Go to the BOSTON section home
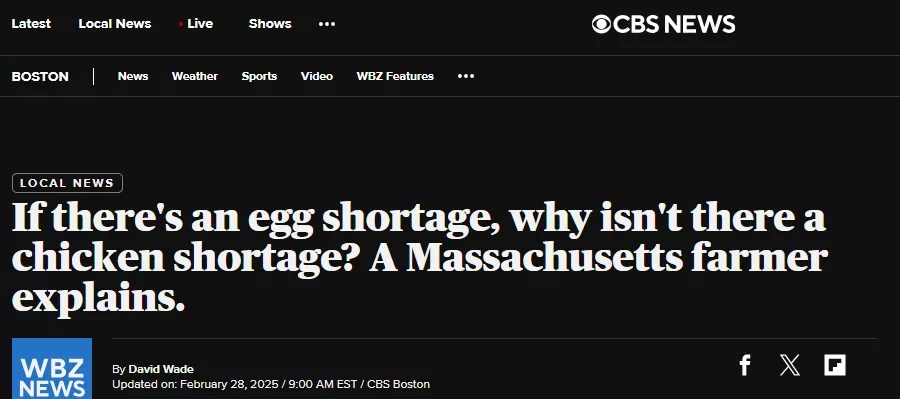900x399 pixels. pyautogui.click(x=40, y=76)
